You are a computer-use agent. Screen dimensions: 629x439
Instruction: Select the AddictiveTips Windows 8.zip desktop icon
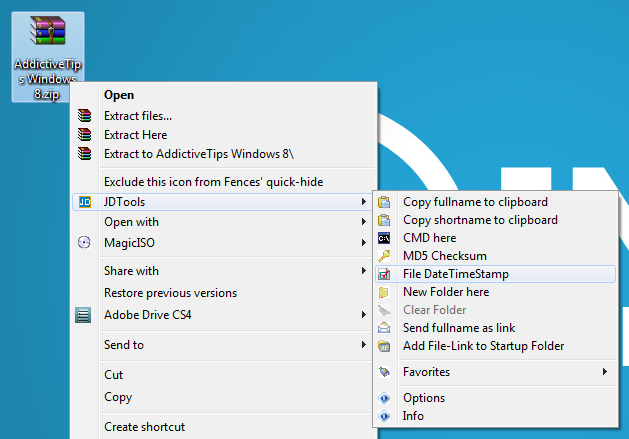[48, 56]
